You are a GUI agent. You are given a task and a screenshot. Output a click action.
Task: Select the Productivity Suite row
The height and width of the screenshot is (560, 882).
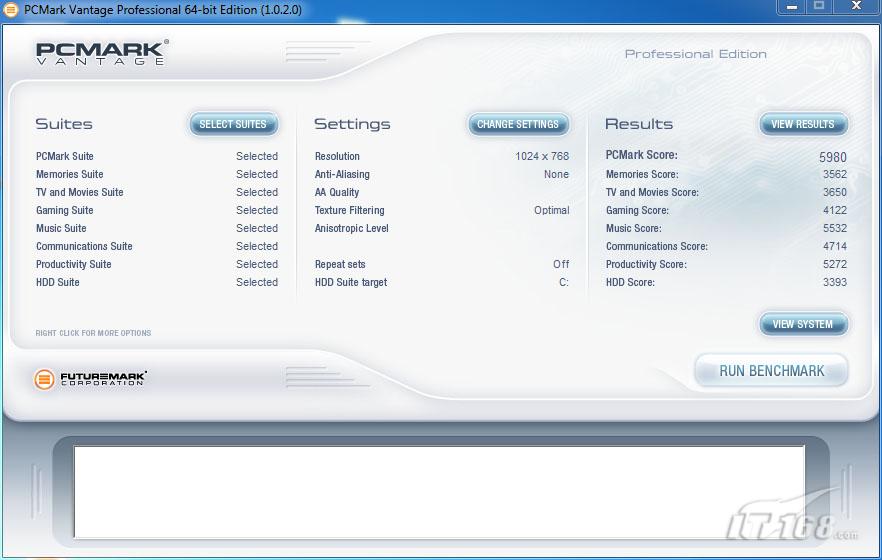(x=157, y=264)
